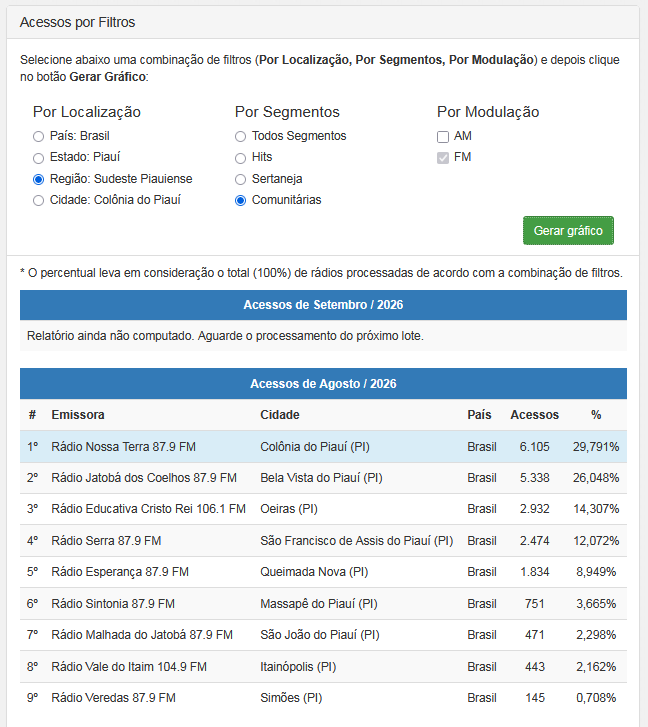Click the Simões (PI) city cell
Screen dimensions: 648x727
pyautogui.click(x=291, y=698)
